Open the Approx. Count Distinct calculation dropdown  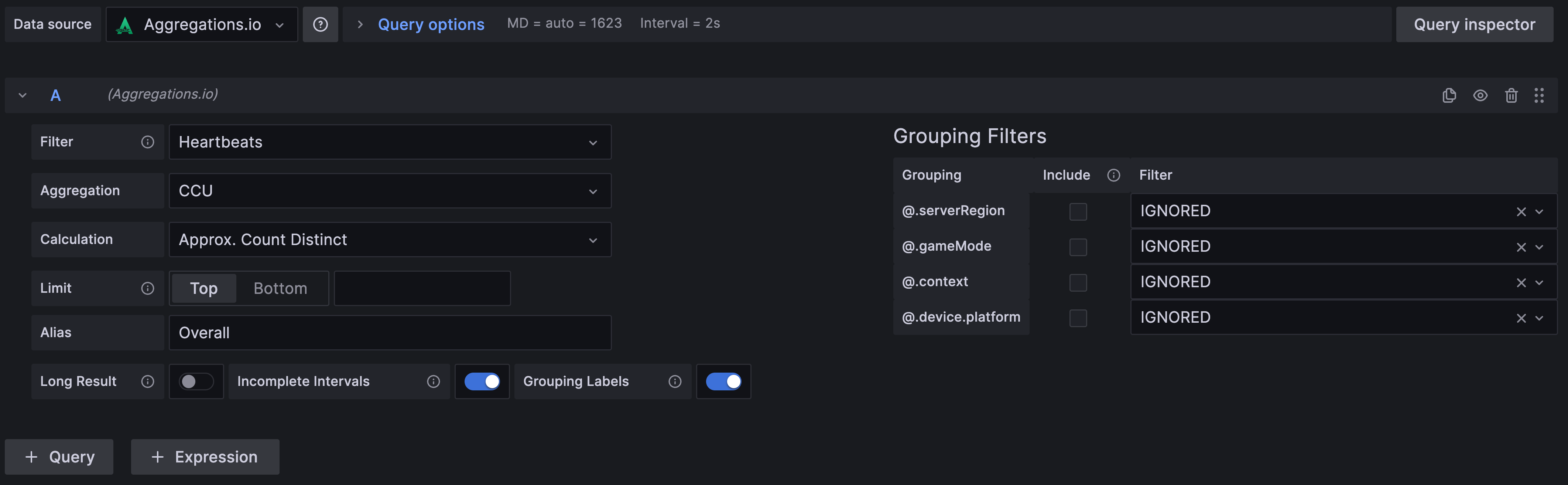(390, 240)
